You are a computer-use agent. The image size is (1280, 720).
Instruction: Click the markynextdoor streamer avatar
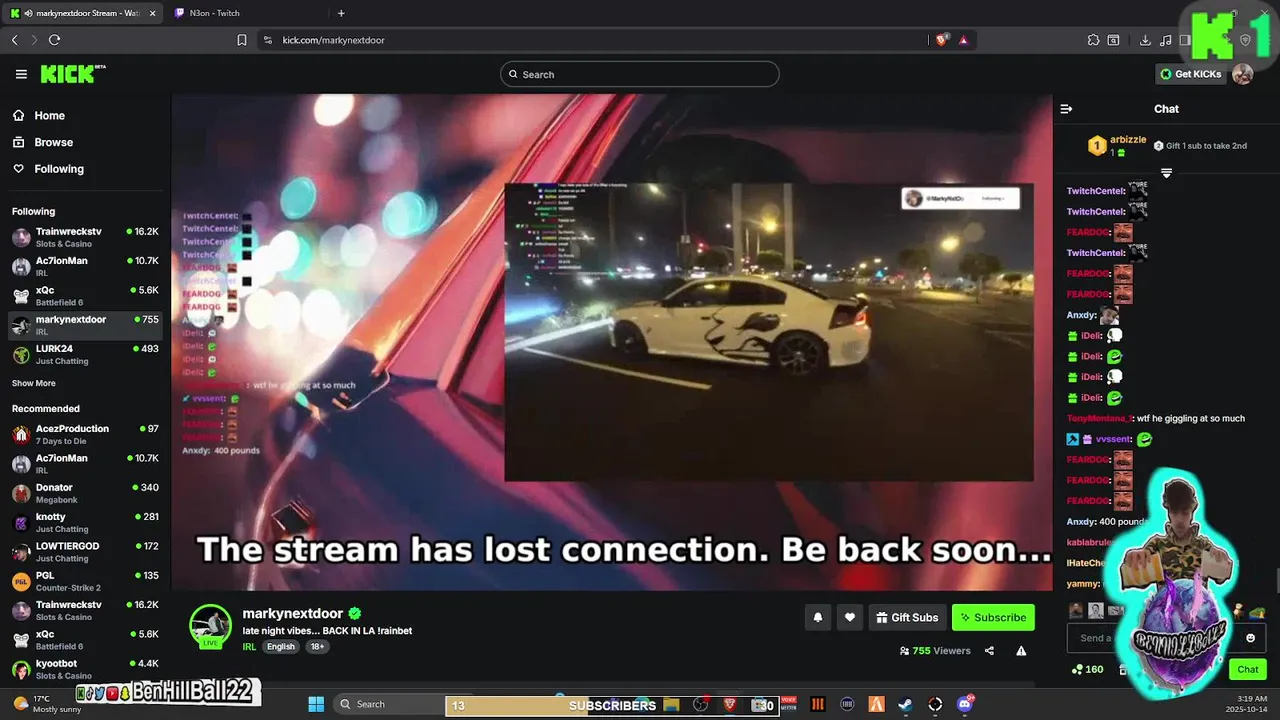pos(210,625)
